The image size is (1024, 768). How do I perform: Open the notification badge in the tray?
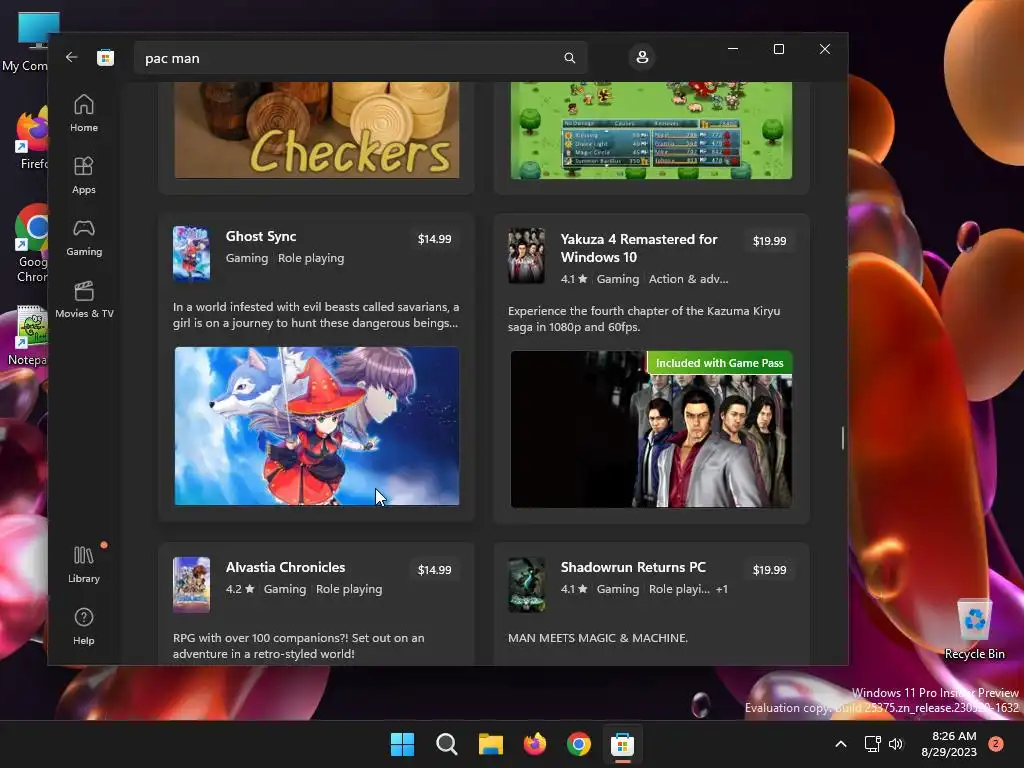pyautogui.click(x=996, y=744)
